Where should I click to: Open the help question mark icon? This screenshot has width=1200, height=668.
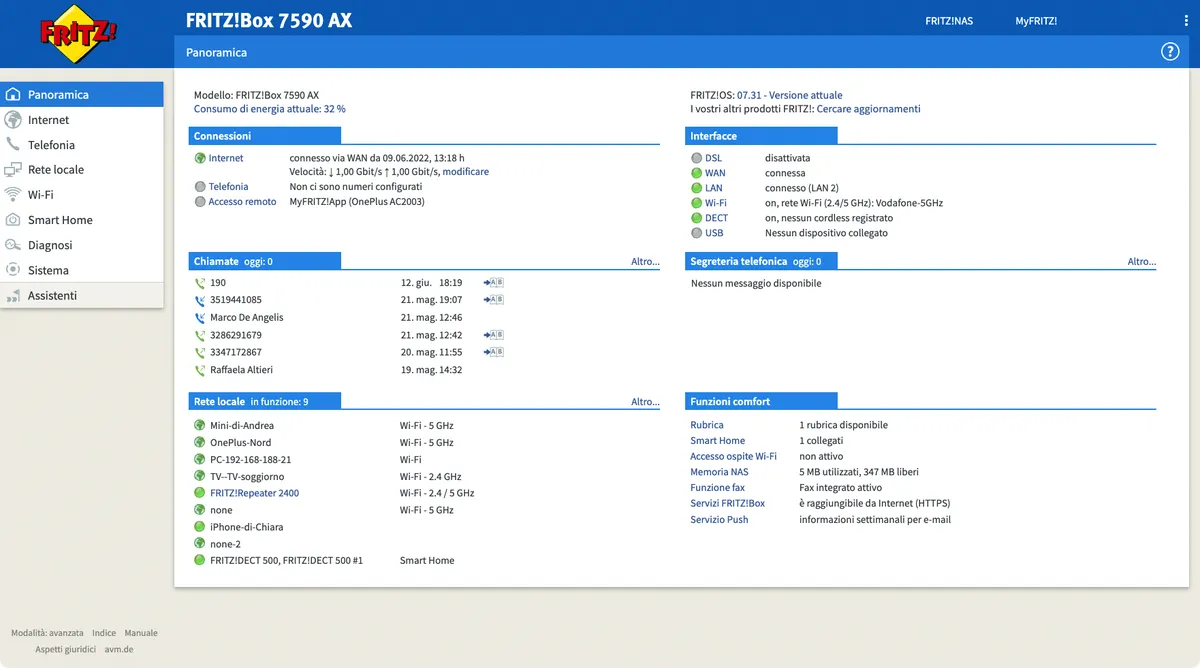pos(1170,52)
